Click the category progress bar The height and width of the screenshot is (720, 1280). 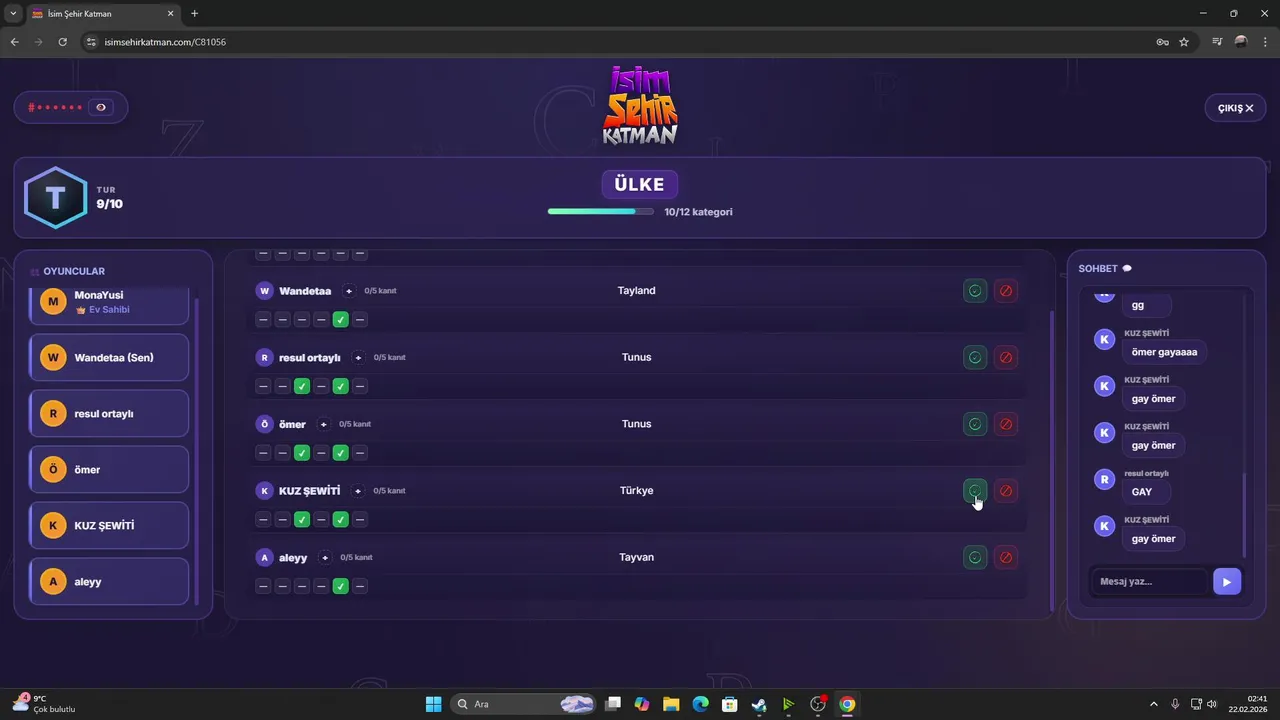click(601, 212)
